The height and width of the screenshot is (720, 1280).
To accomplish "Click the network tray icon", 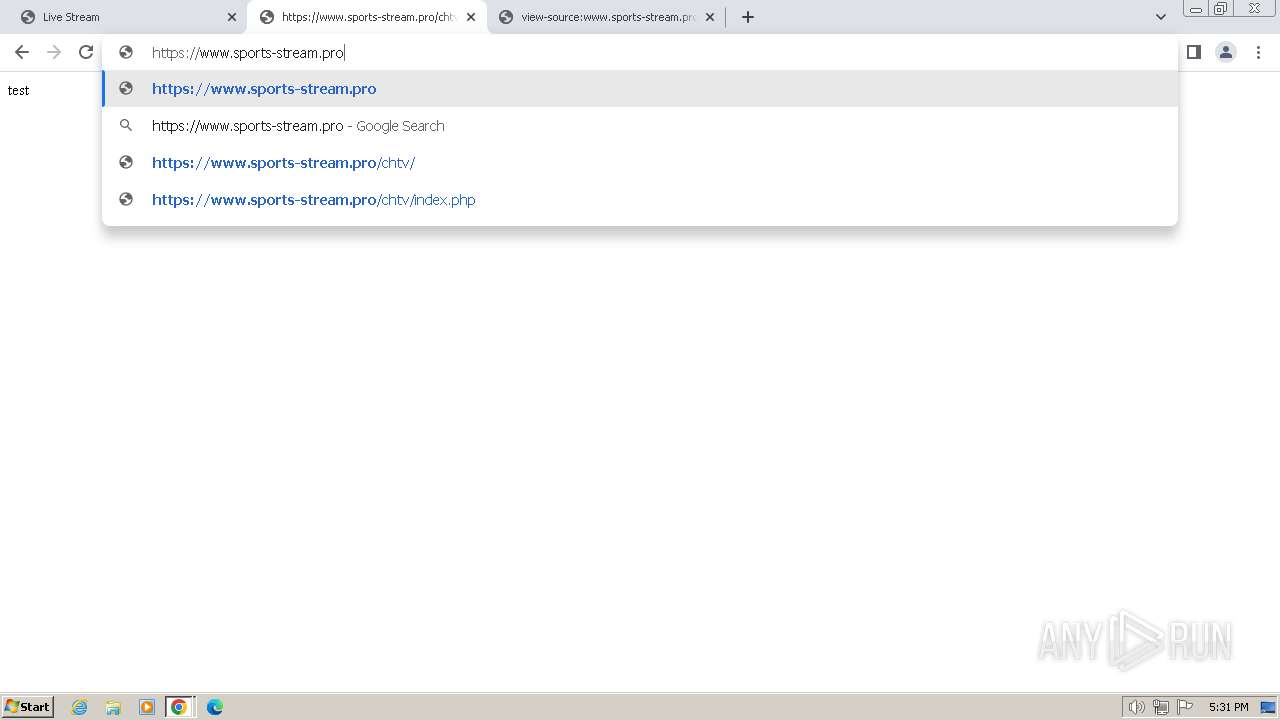I will [1161, 707].
